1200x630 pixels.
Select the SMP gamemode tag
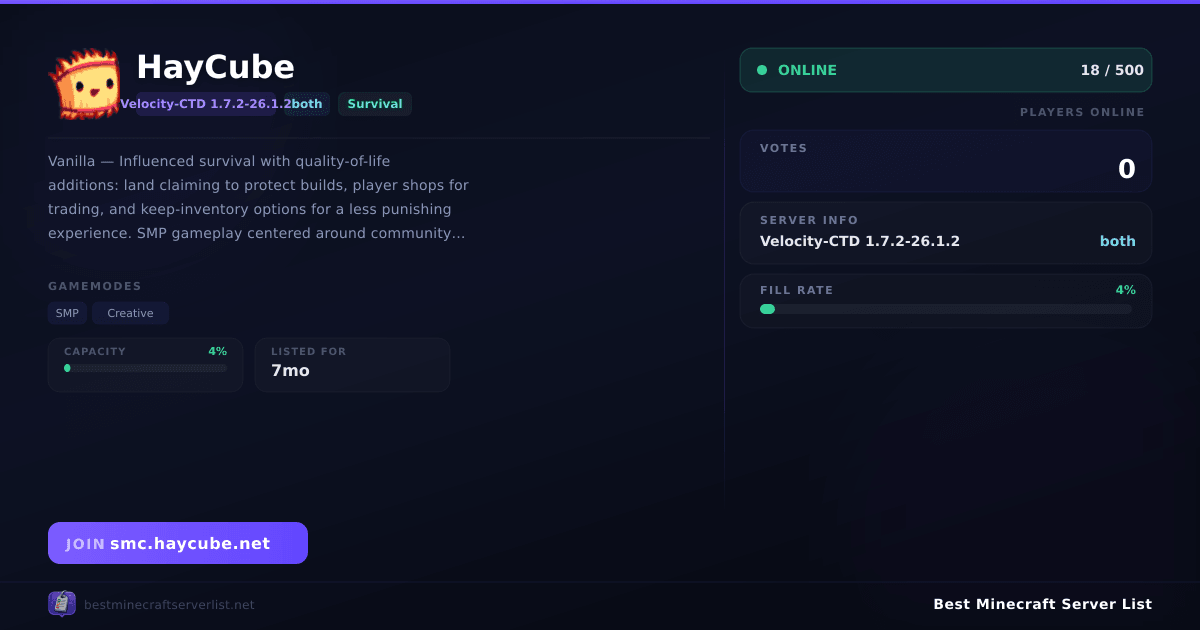click(67, 313)
